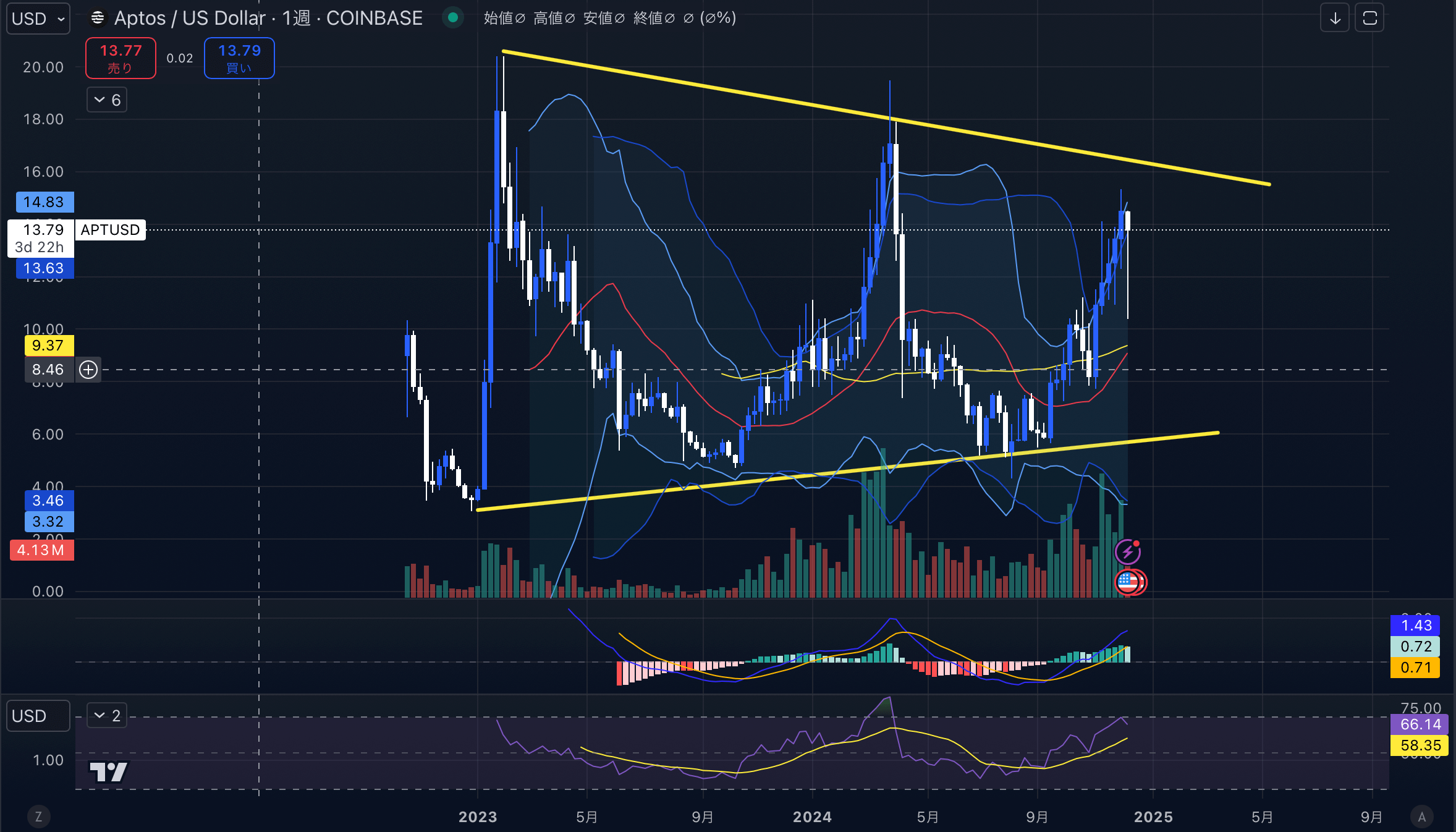Click the 1.43 MACD value label
This screenshot has width=1456, height=832.
(1415, 626)
